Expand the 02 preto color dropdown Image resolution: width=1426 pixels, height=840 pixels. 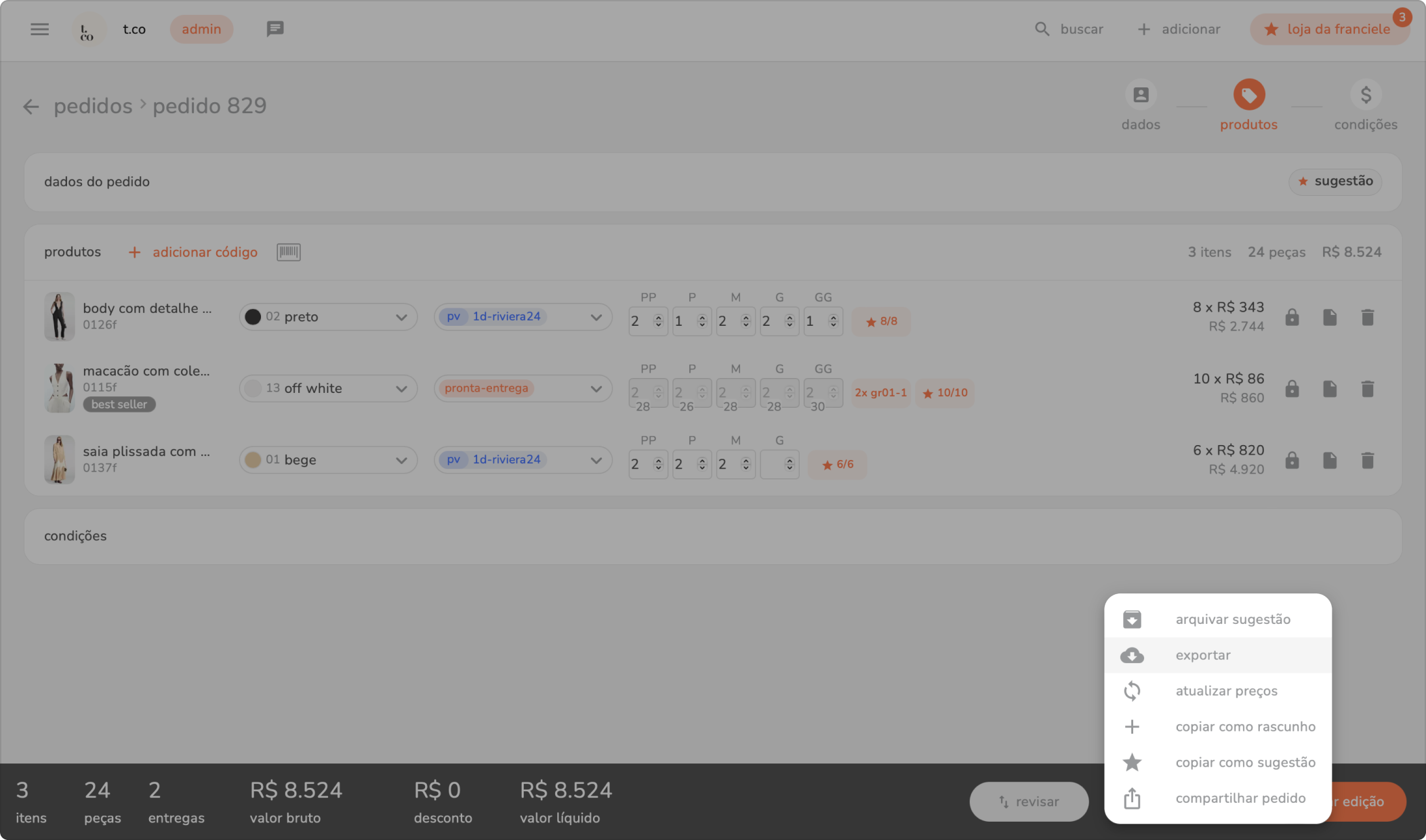pyautogui.click(x=328, y=317)
